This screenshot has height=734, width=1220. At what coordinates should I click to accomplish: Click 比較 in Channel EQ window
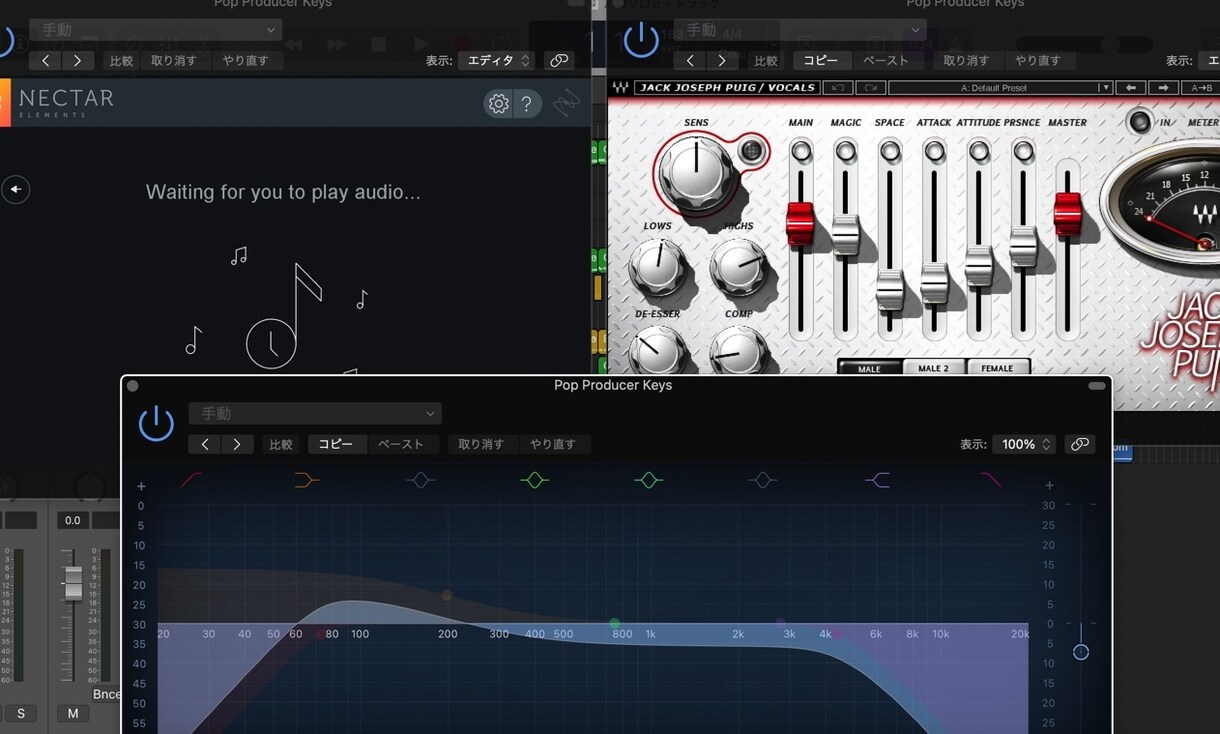[281, 444]
